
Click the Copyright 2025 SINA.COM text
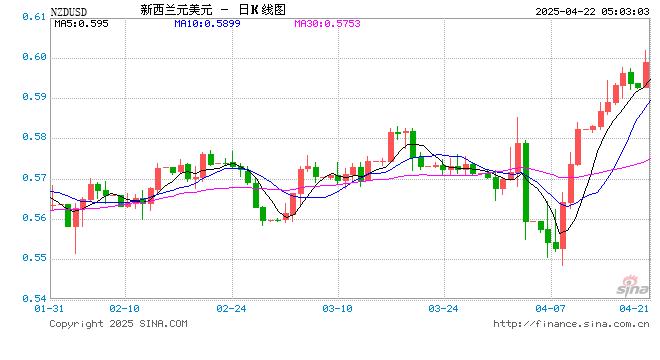click(119, 324)
